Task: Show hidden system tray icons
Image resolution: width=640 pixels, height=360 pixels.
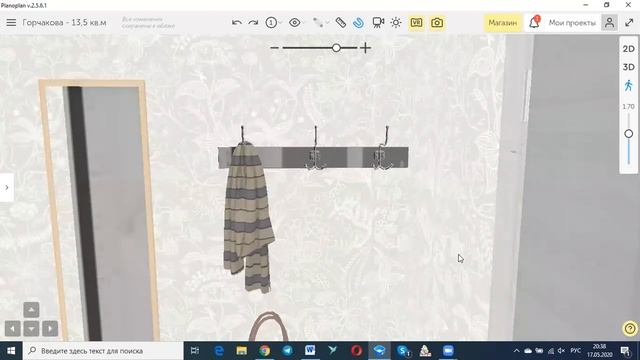Action: click(x=516, y=351)
